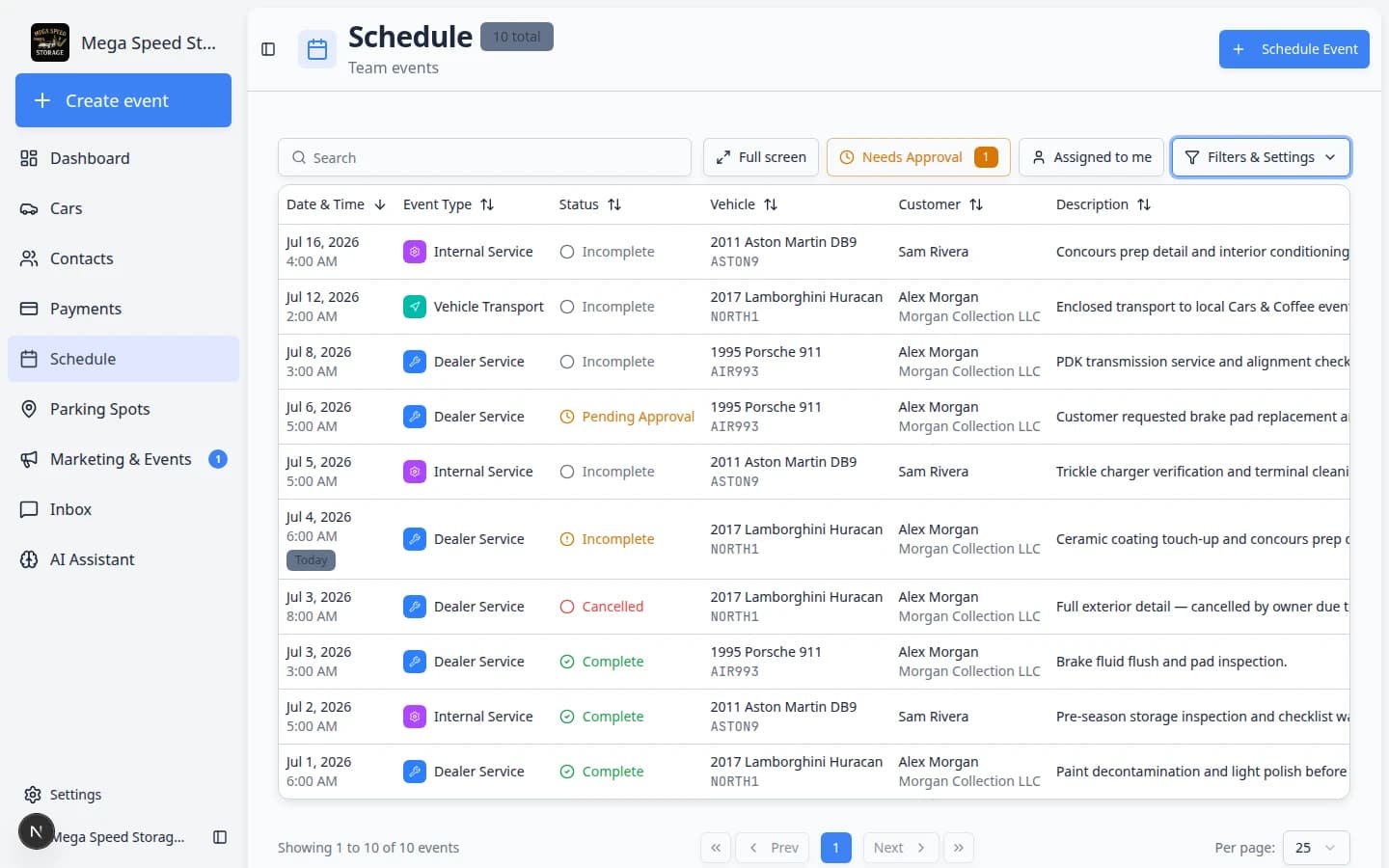Screen dimensions: 1389x868
Task: Click orange Incomplete warning icon in Jul 4 row
Action: (x=567, y=539)
